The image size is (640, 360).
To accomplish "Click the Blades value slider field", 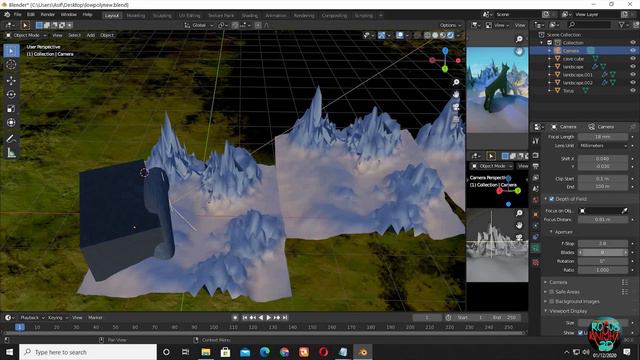I will (x=603, y=253).
